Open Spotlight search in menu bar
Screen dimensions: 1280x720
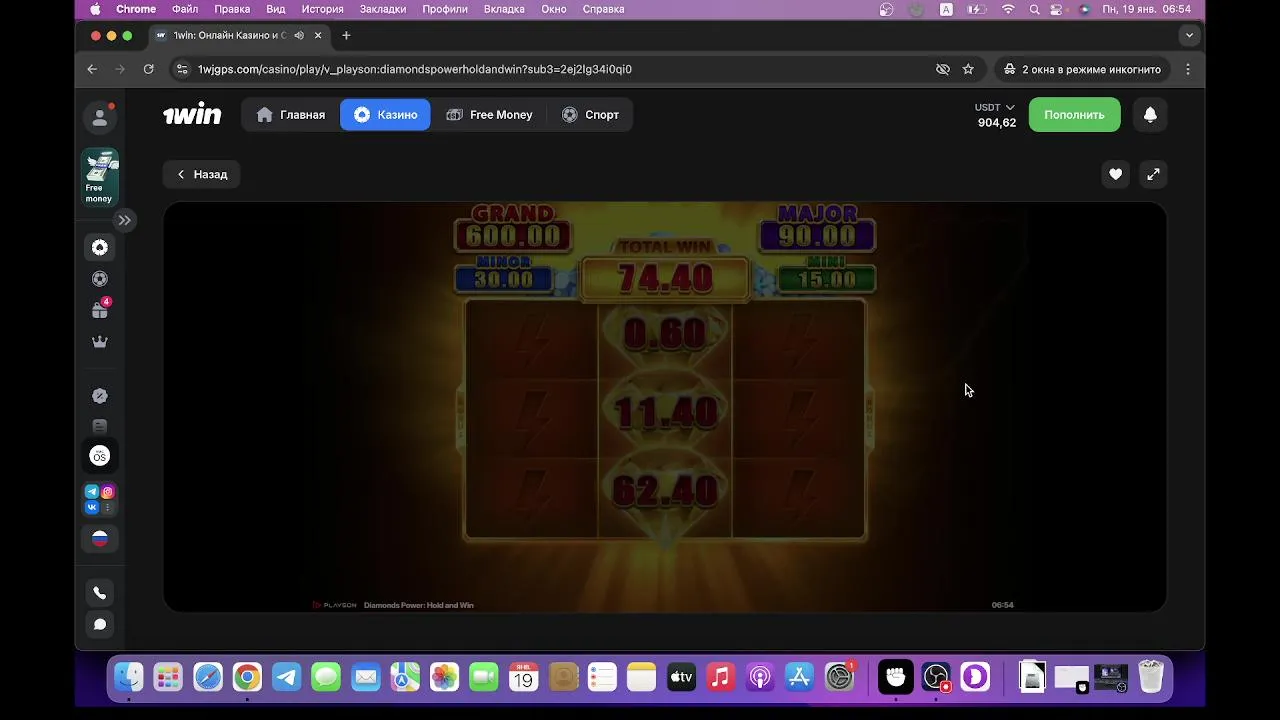1034,9
